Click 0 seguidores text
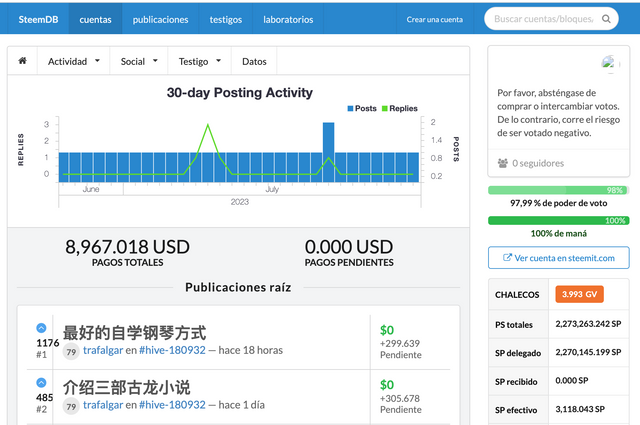 click(x=538, y=163)
